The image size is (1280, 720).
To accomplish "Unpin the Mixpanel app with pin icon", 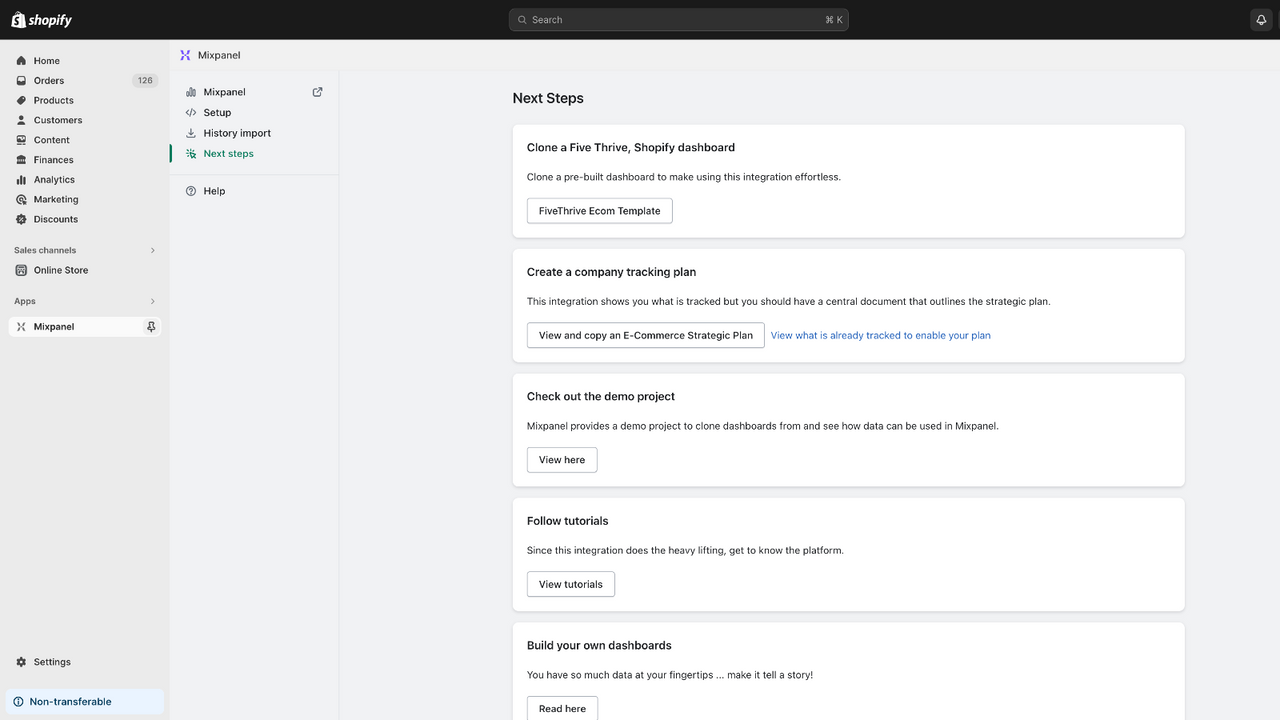I will [x=151, y=327].
